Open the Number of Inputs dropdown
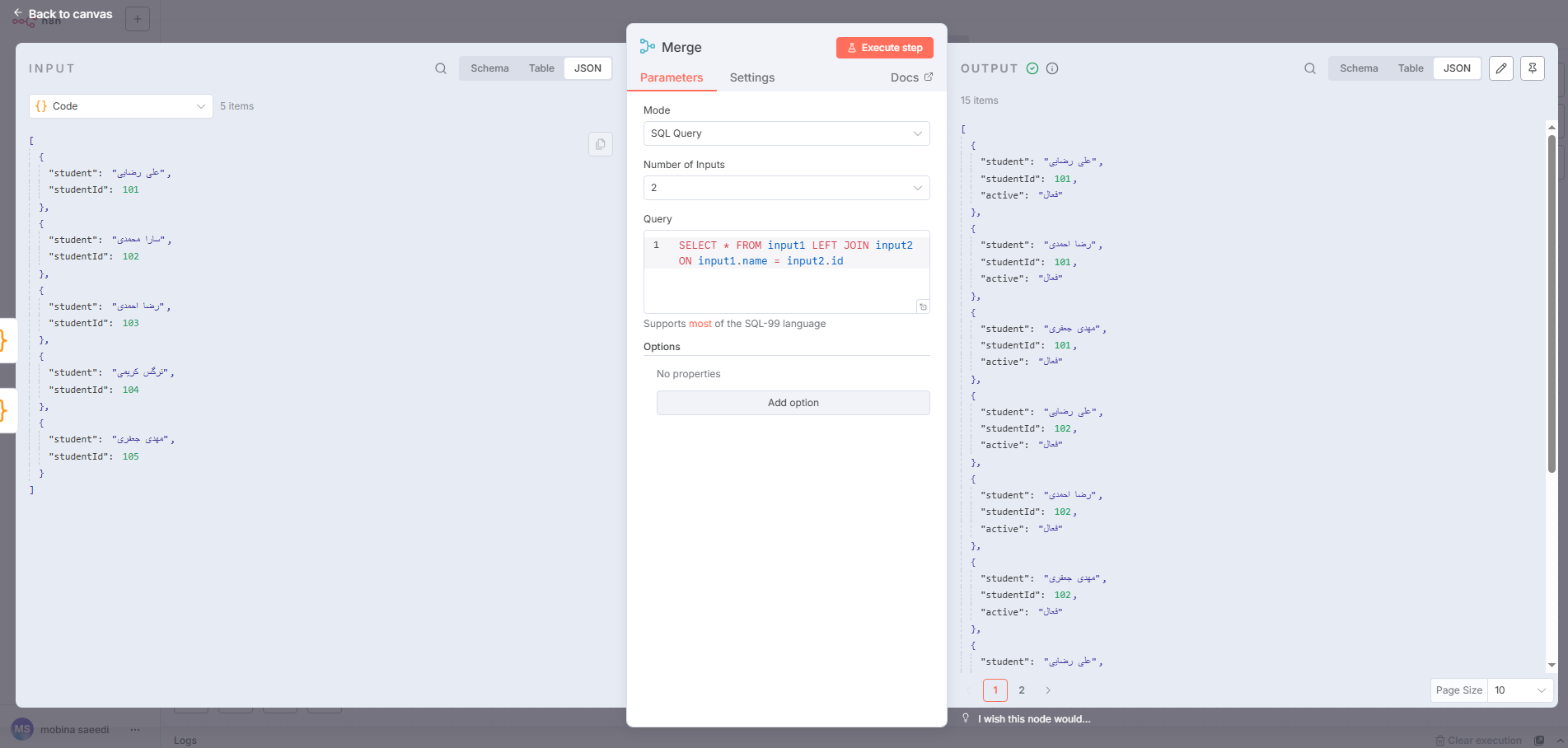The height and width of the screenshot is (748, 1568). coord(786,188)
